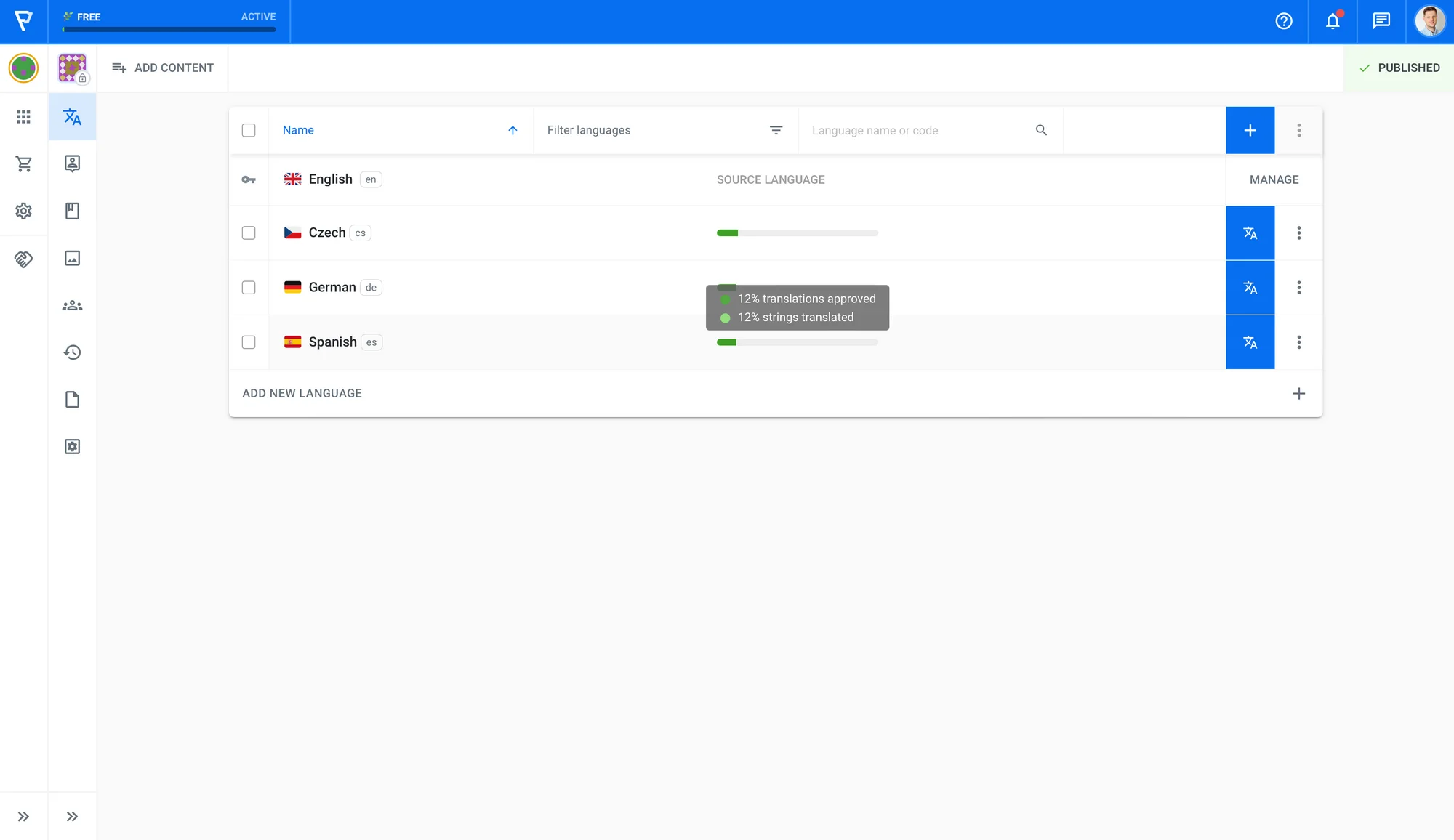
Task: Open the notifications bell
Action: 1333,21
